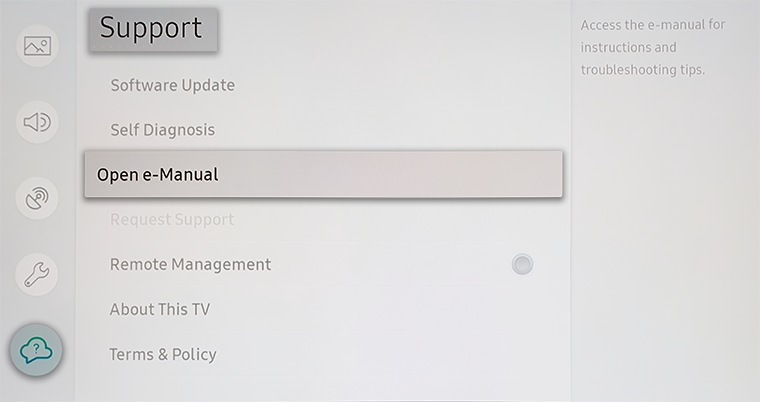
Task: Open the Sound settings speaker icon
Action: click(37, 122)
